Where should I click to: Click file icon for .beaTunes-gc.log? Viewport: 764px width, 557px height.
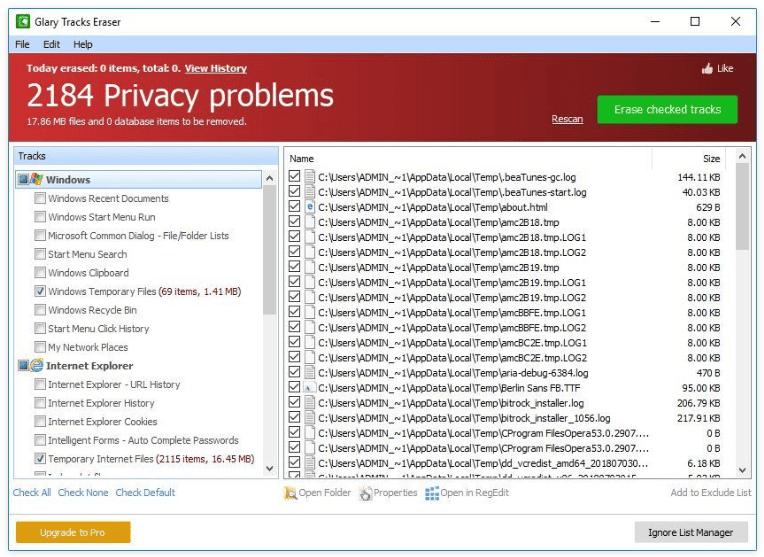(309, 177)
